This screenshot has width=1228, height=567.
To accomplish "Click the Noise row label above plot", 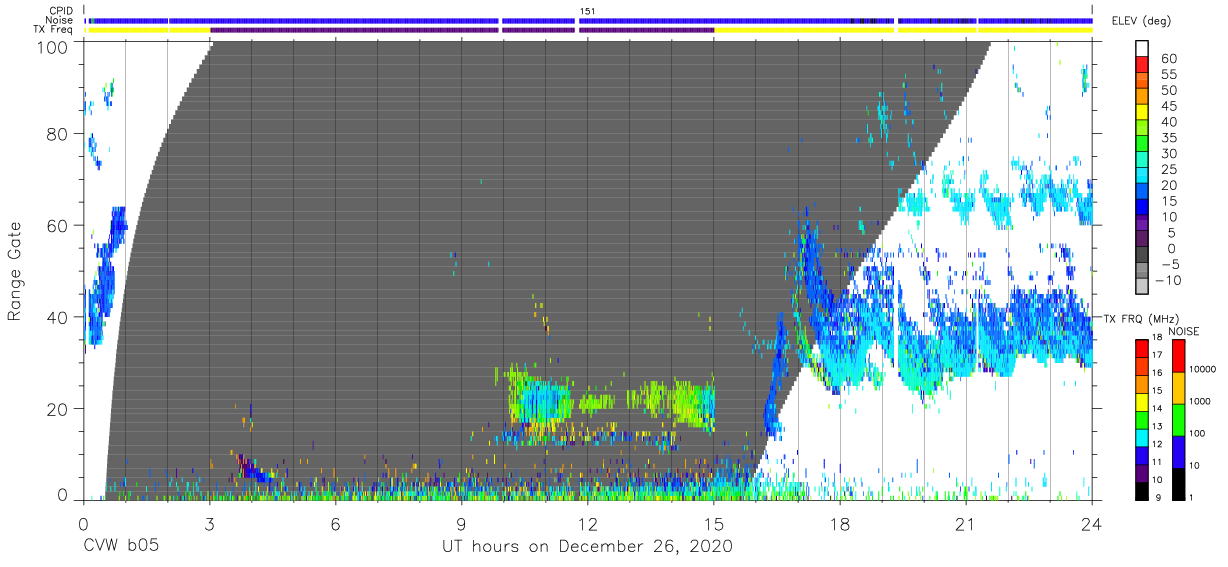I will click(x=59, y=20).
